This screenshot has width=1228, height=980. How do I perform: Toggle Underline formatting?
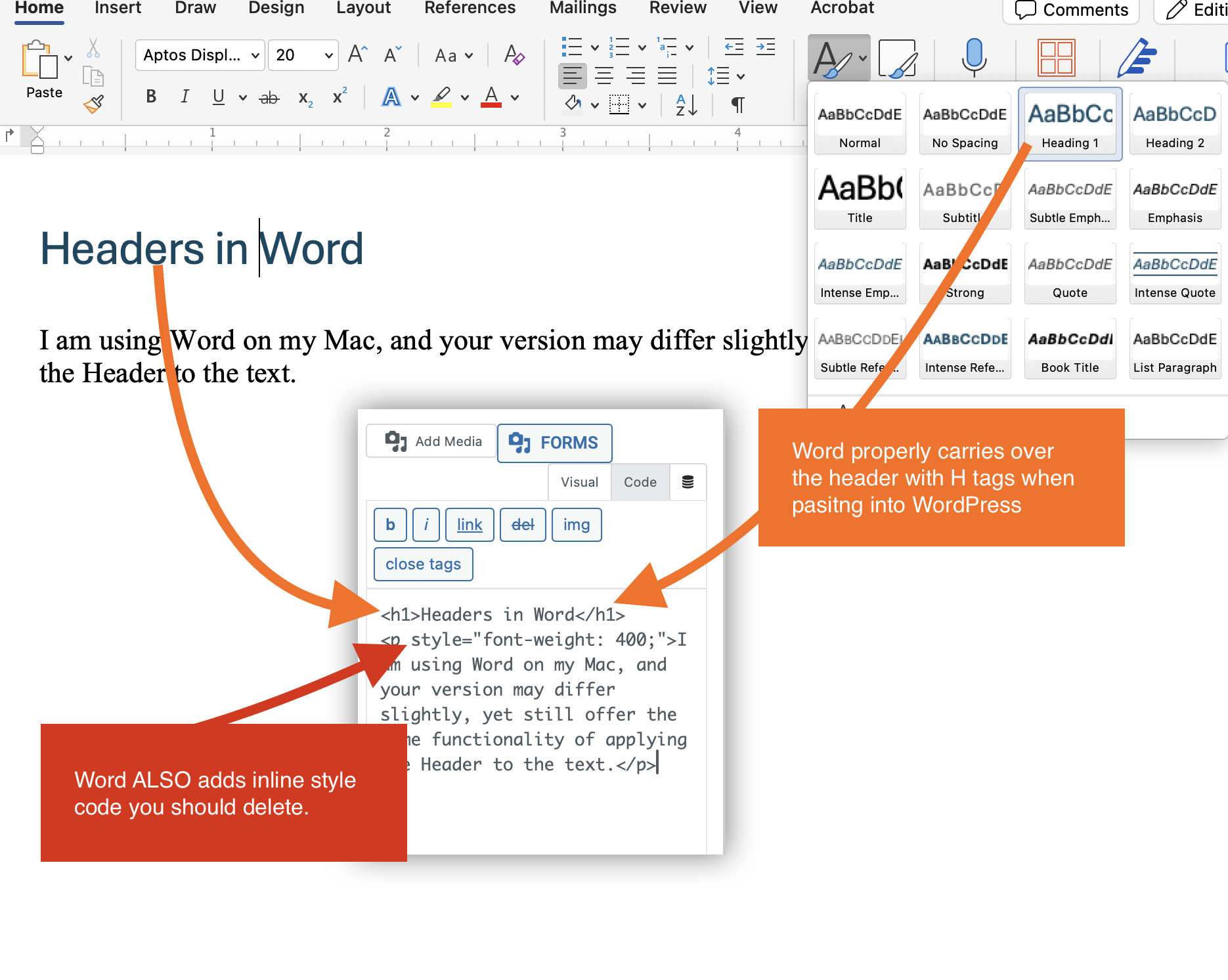[219, 97]
